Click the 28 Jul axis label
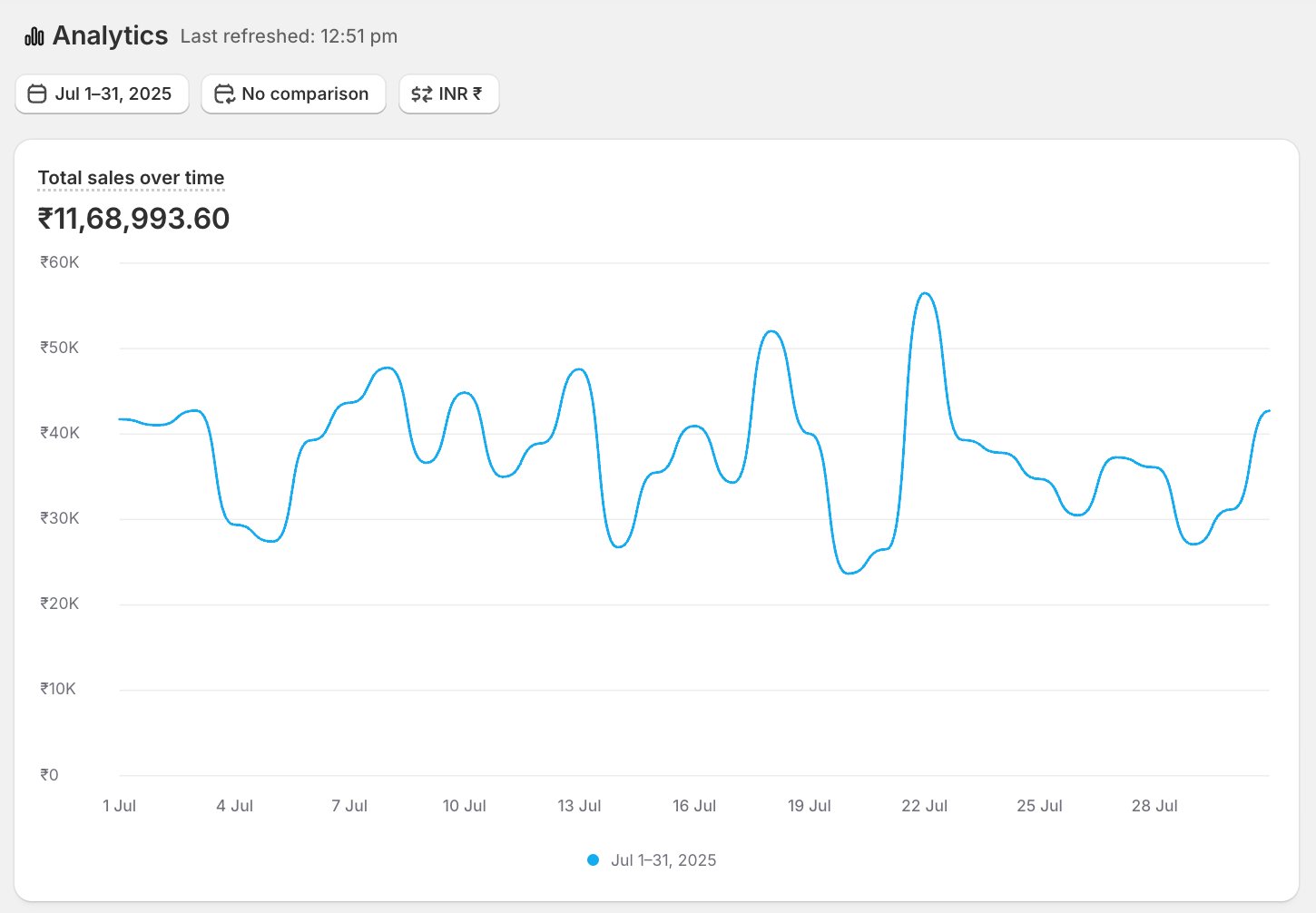 1154,806
